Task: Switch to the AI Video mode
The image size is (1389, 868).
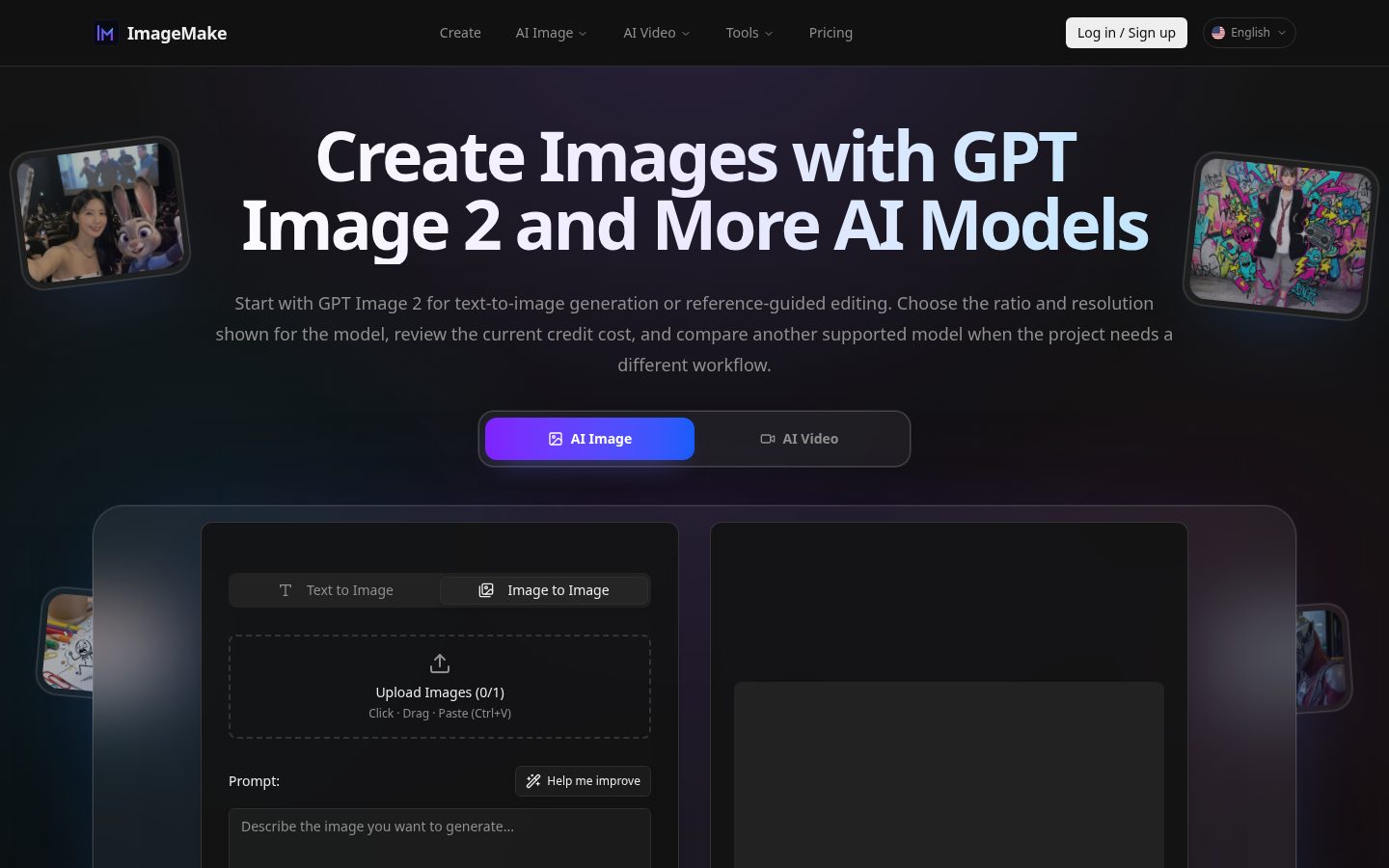Action: point(799,439)
